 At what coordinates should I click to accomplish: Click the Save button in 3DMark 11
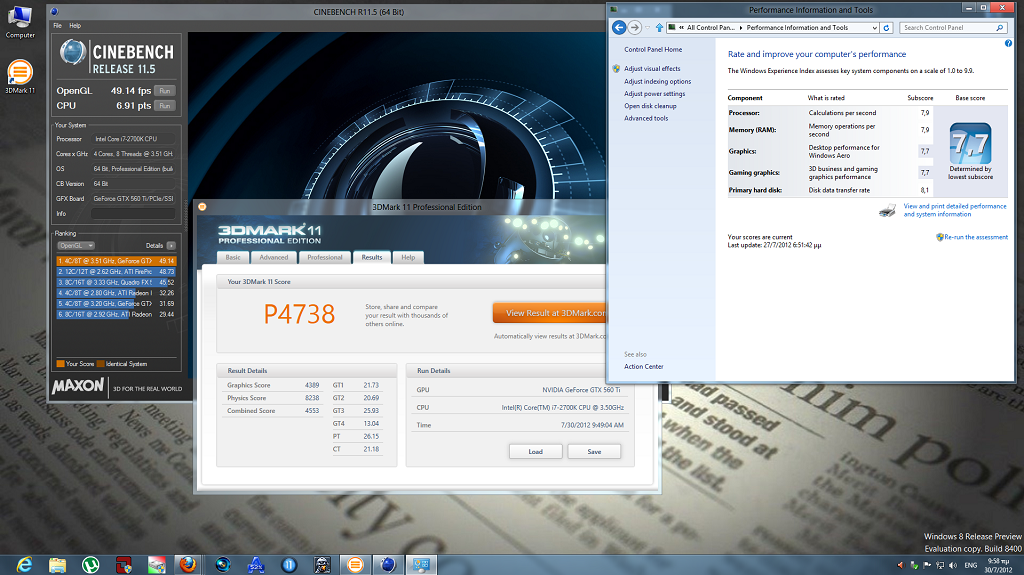[594, 452]
